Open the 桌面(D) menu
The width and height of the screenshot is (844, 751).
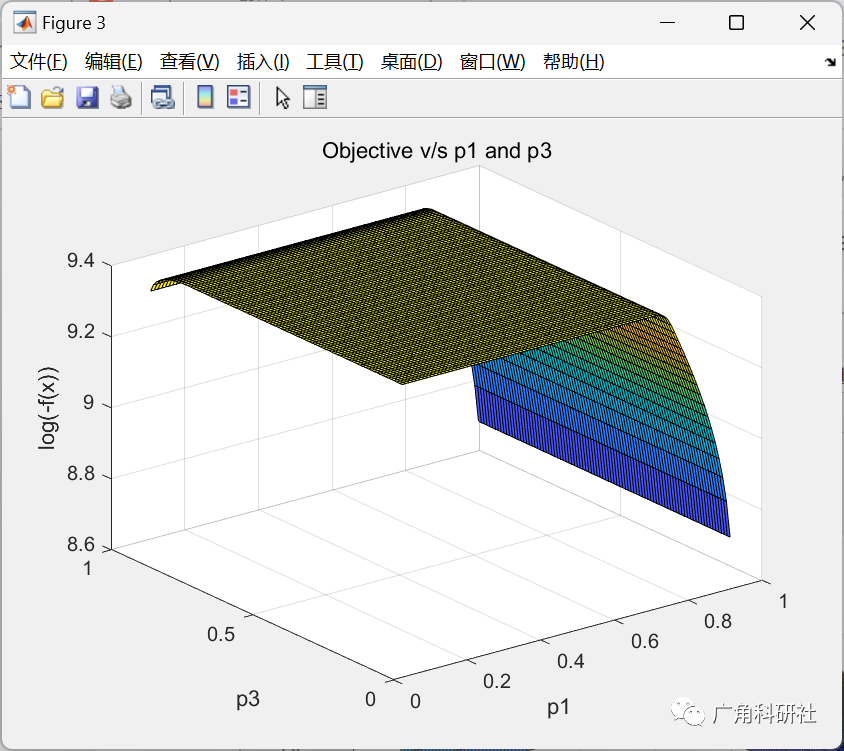pyautogui.click(x=412, y=61)
